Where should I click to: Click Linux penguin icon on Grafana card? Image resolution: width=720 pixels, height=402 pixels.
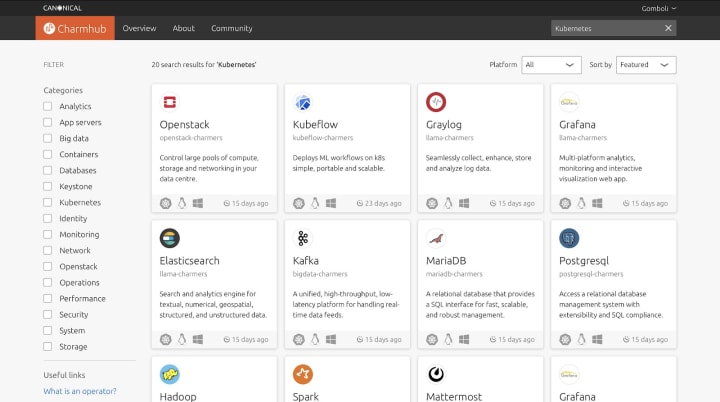click(x=581, y=203)
